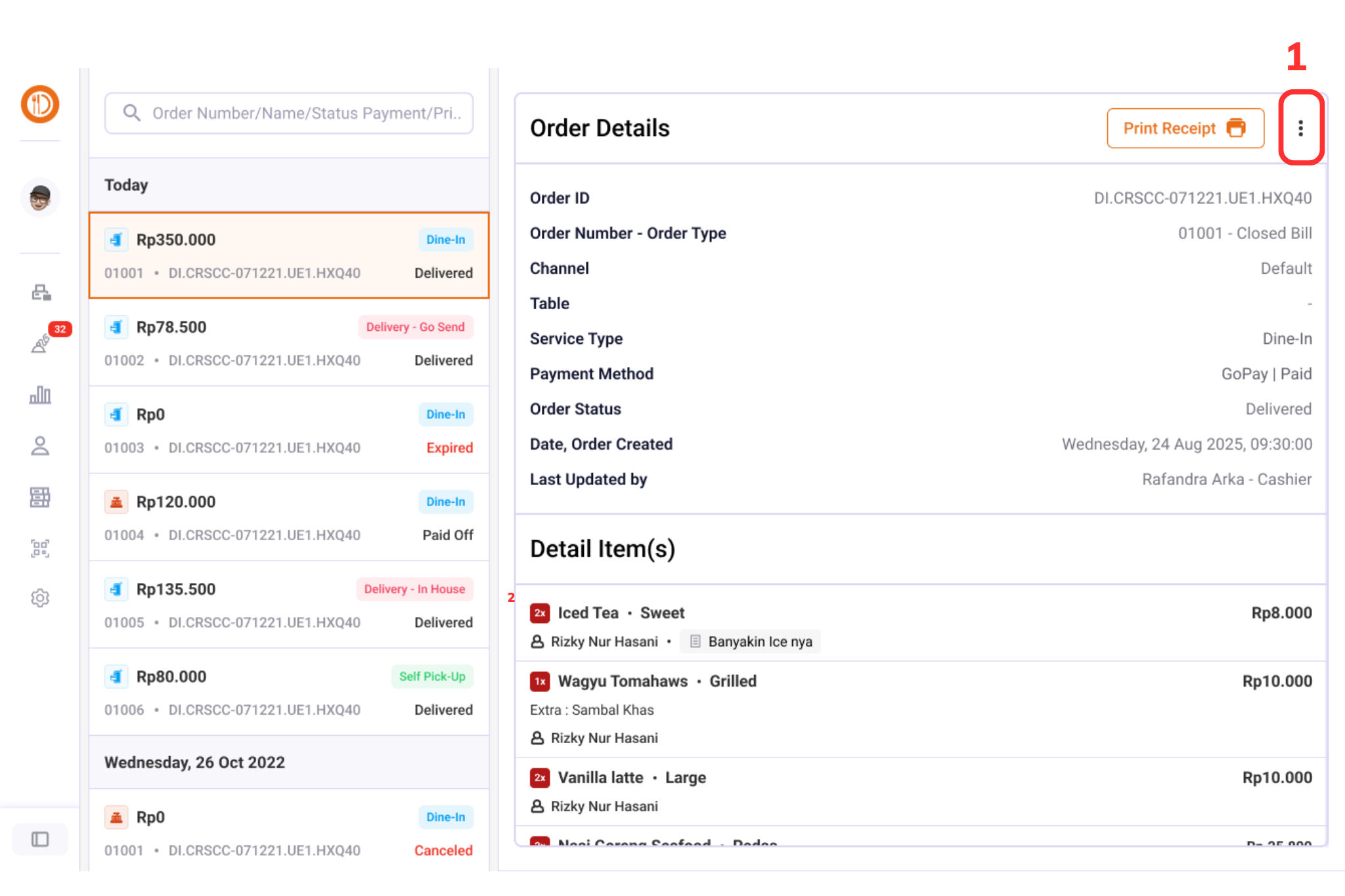Select the Rp120.000 Paid Off order
The height and width of the screenshot is (896, 1345).
(x=289, y=517)
